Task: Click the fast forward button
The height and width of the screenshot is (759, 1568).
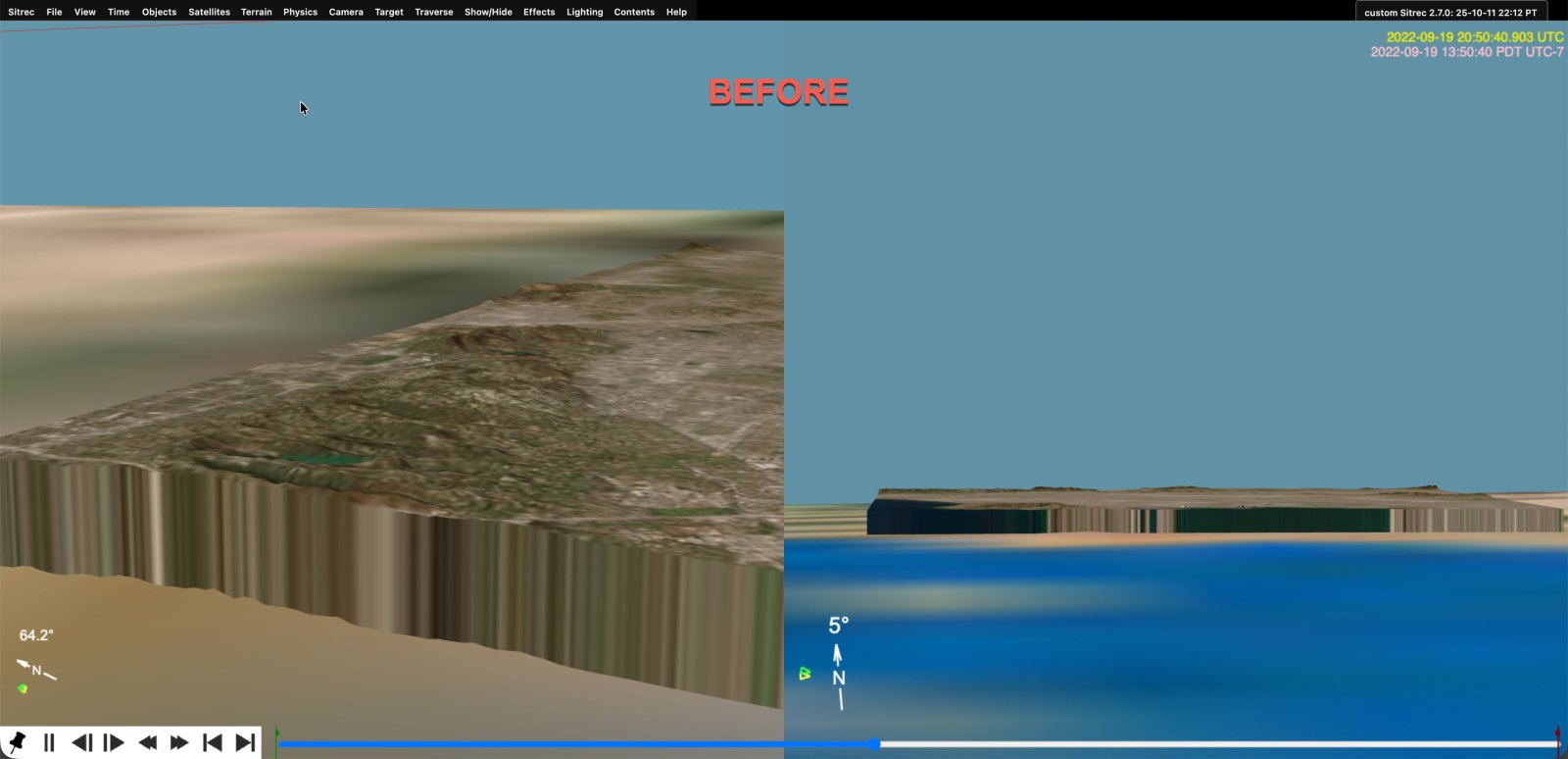Action: click(178, 742)
